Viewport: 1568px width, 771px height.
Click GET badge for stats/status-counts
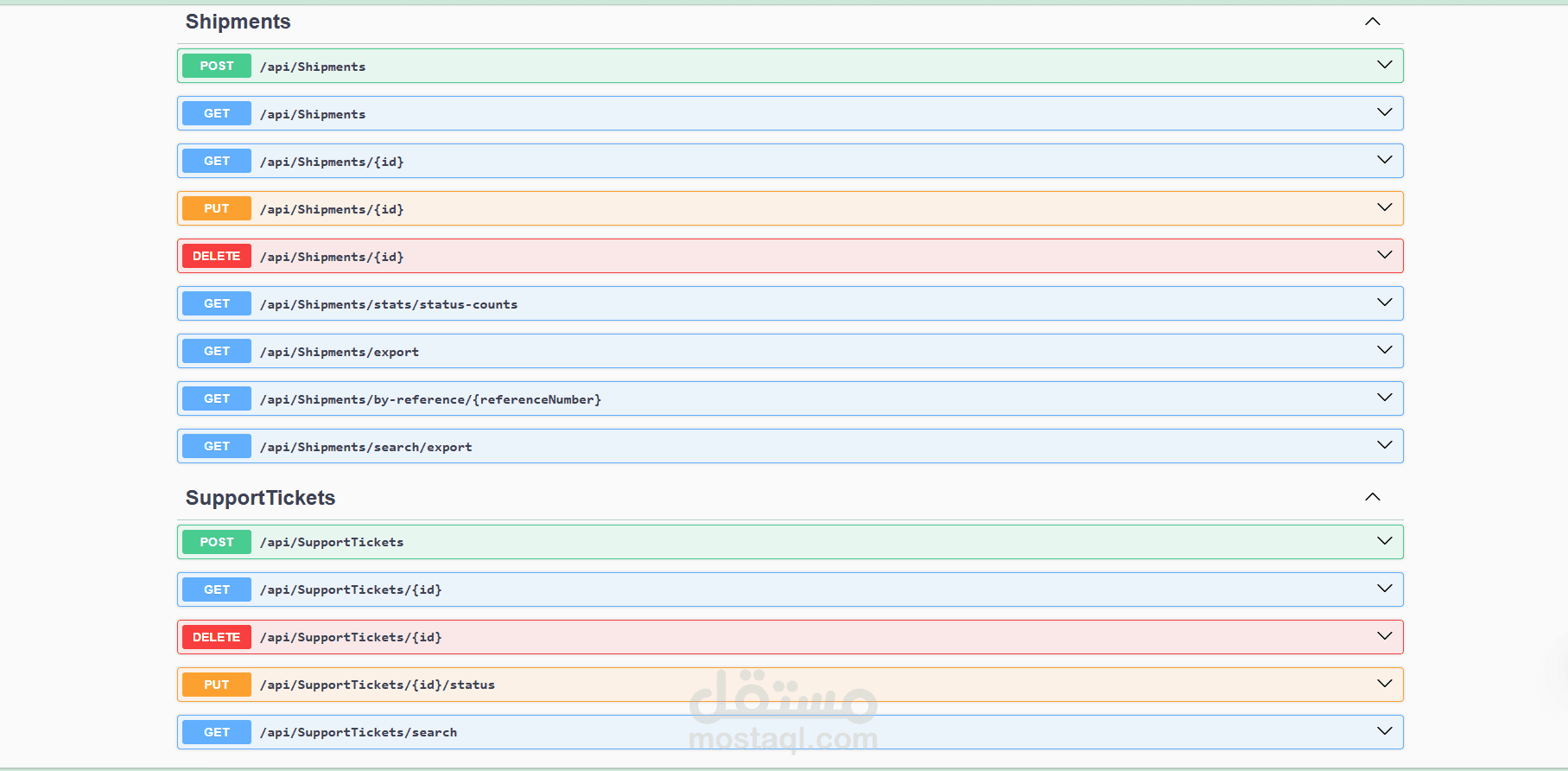[217, 303]
